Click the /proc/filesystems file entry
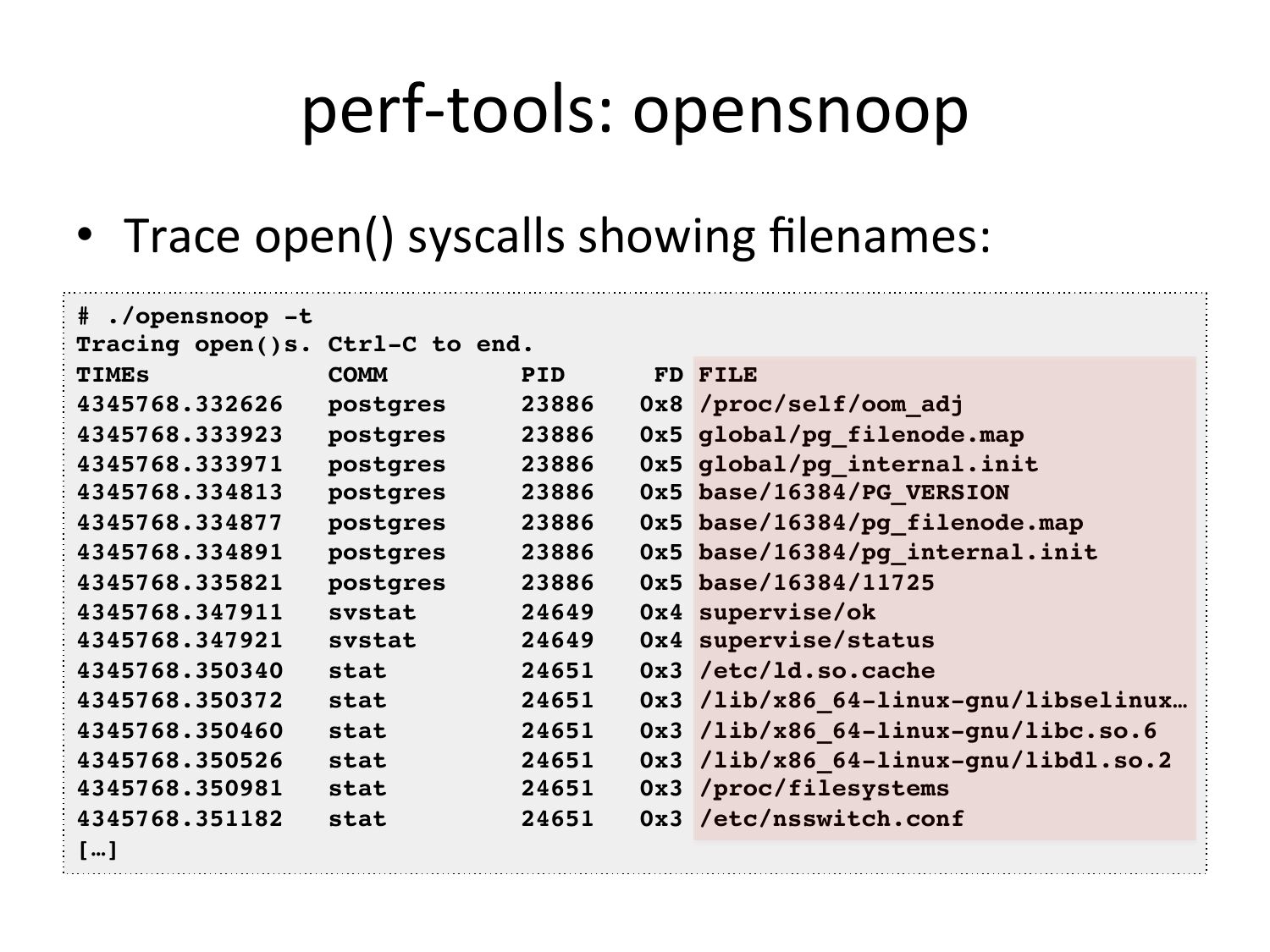The height and width of the screenshot is (952, 1270). click(824, 789)
